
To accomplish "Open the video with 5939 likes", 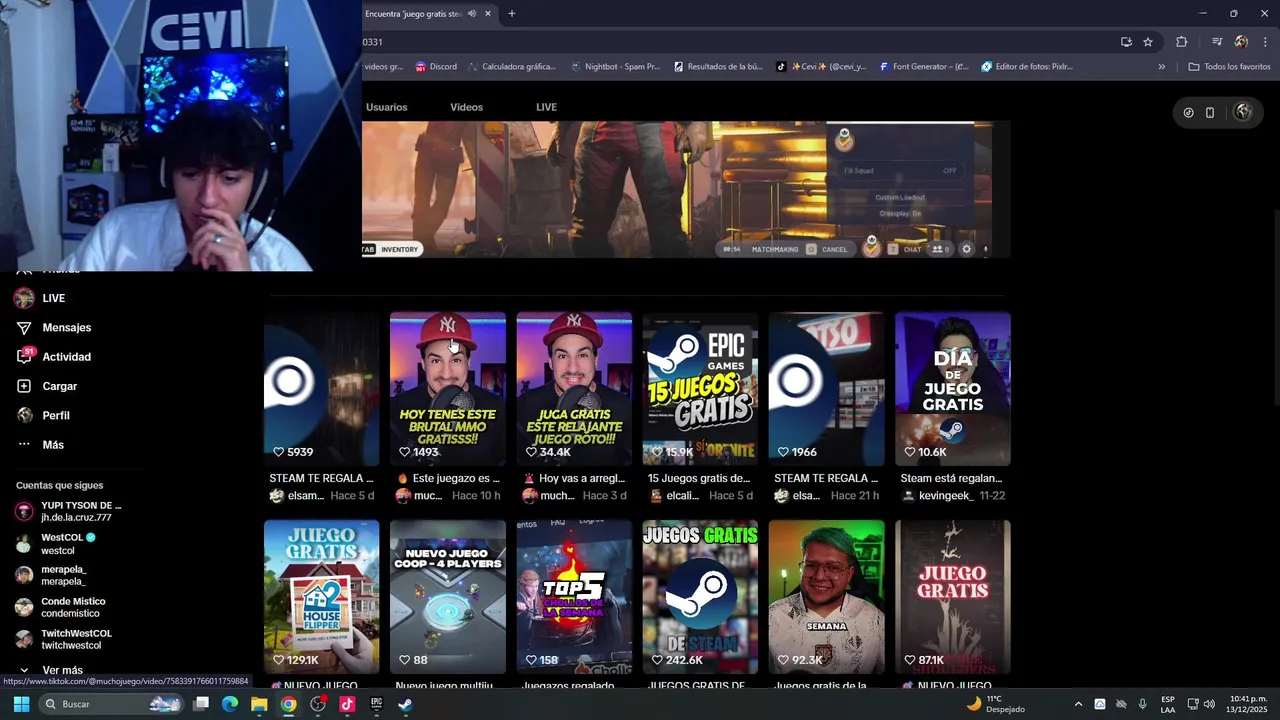I will [322, 389].
